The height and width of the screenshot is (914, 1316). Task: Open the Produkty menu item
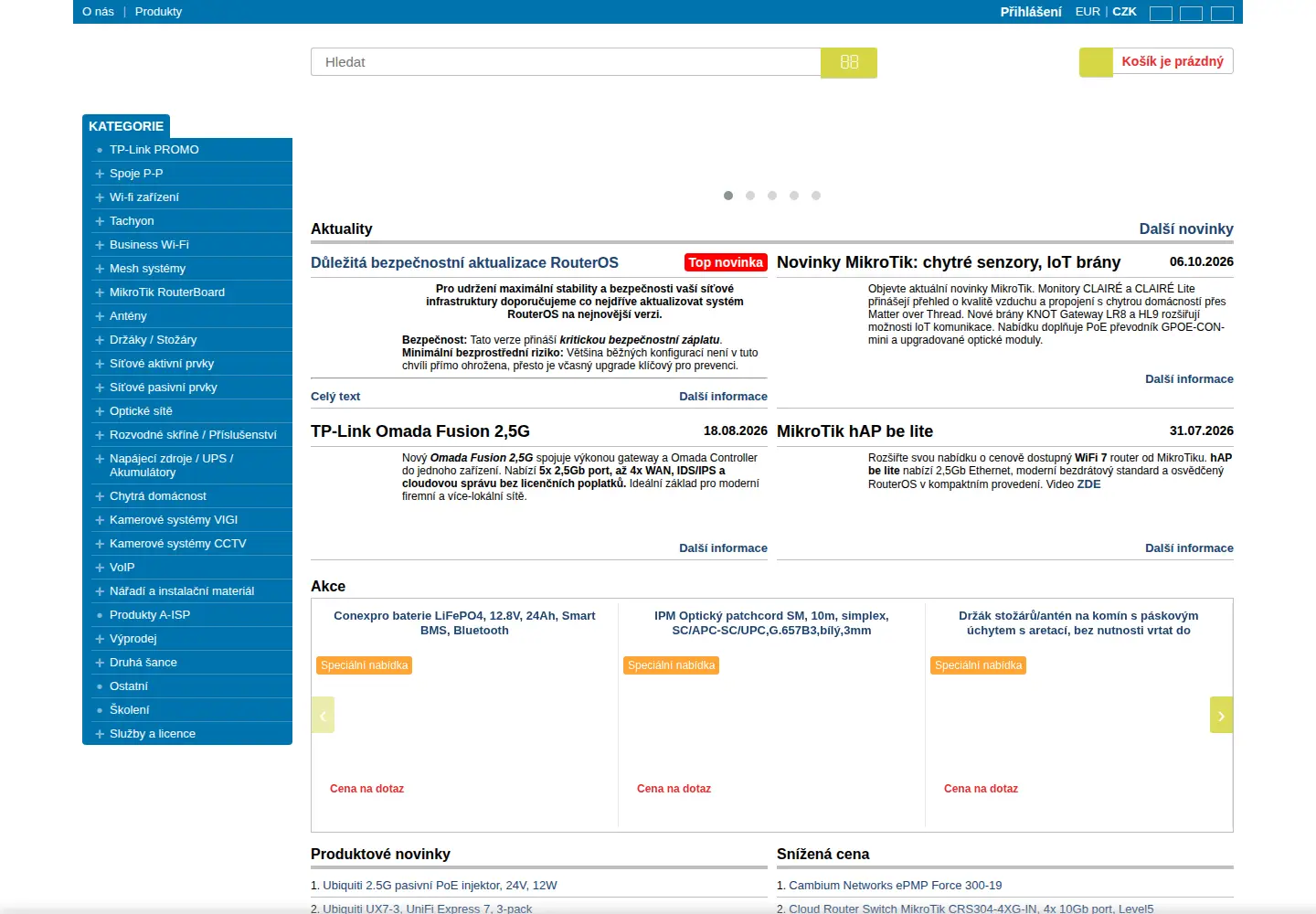(158, 12)
